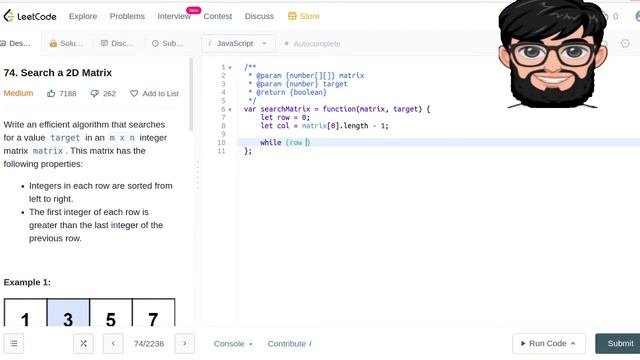The width and height of the screenshot is (640, 360).
Task: Click the problem title 74. Search a 2D Matrix
Action: point(58,73)
